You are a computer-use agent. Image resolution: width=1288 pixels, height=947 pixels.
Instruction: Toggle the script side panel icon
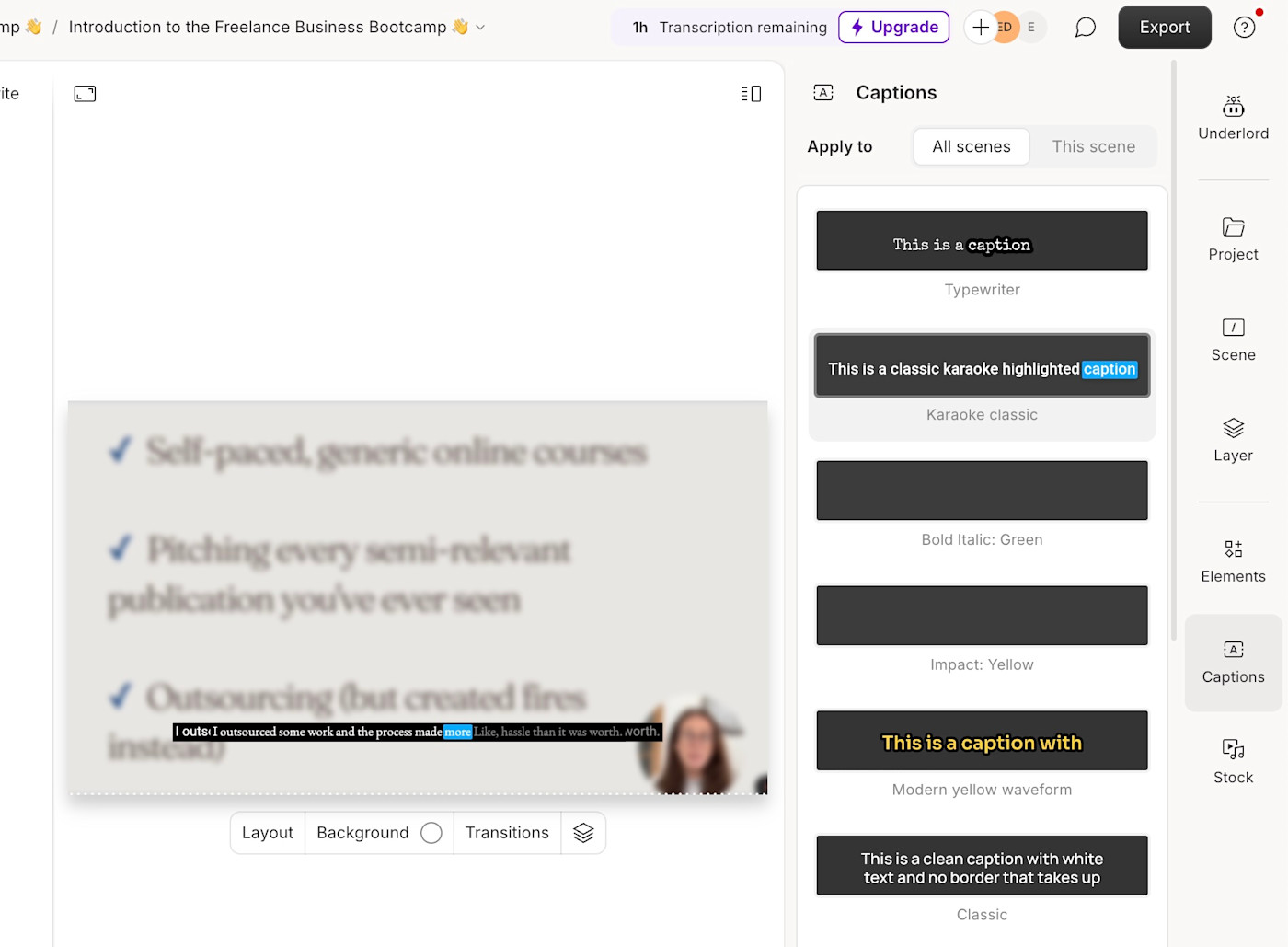[x=751, y=93]
